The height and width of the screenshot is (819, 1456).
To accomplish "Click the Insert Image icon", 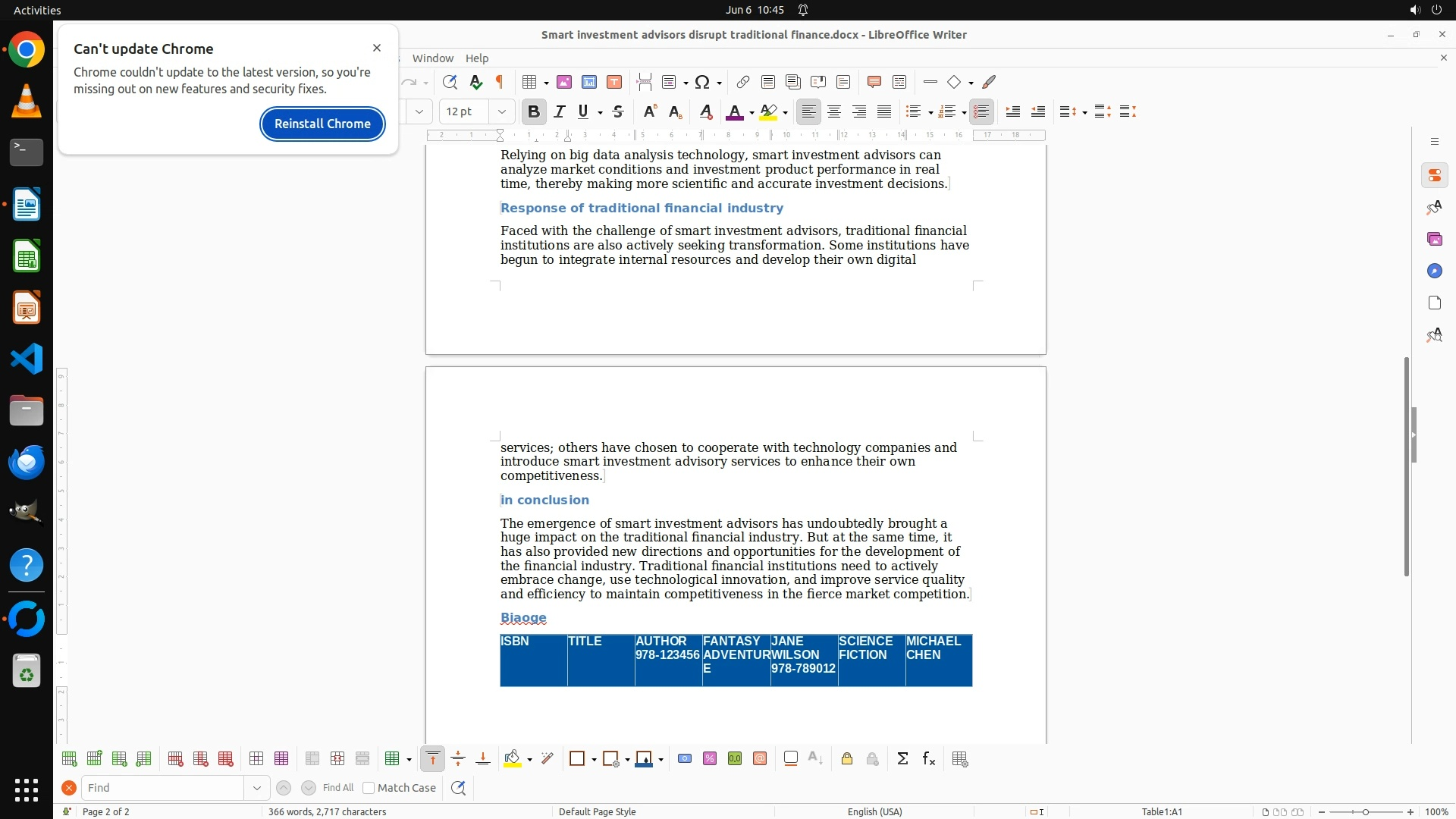I will tap(564, 82).
